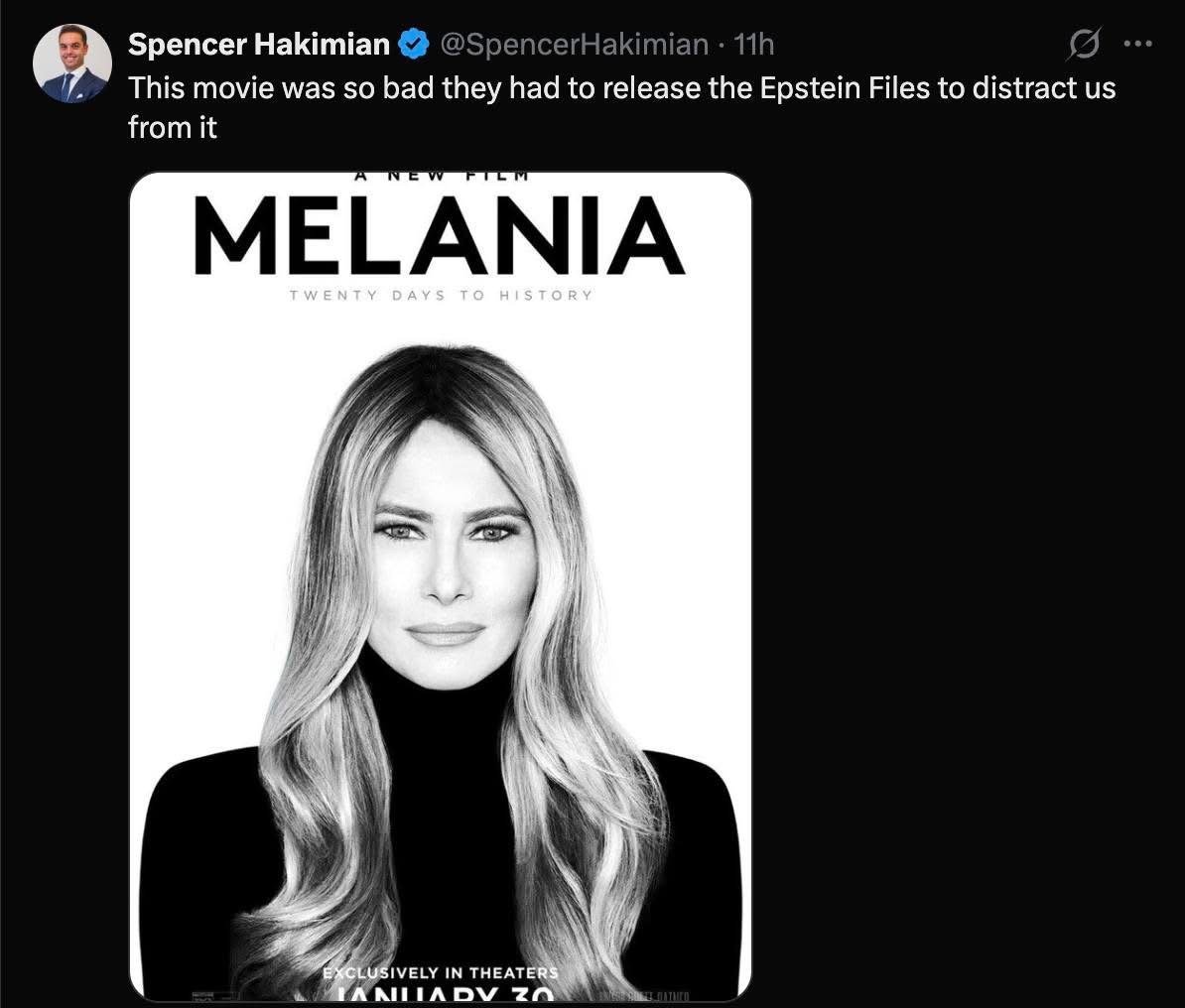Click the small credits text at poster bottom-right

pos(645,994)
